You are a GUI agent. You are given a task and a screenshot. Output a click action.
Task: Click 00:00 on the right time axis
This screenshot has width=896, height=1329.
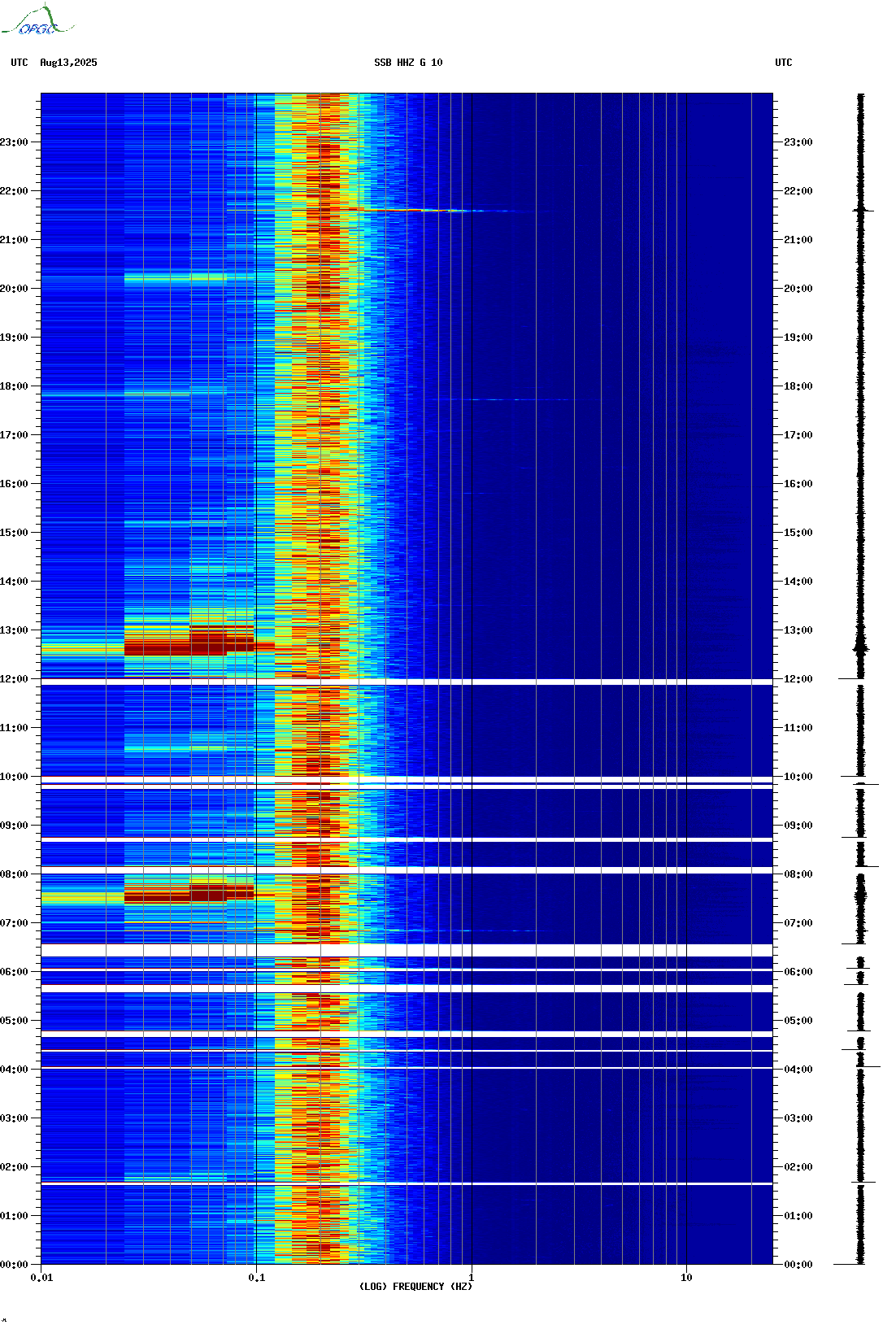click(798, 1265)
